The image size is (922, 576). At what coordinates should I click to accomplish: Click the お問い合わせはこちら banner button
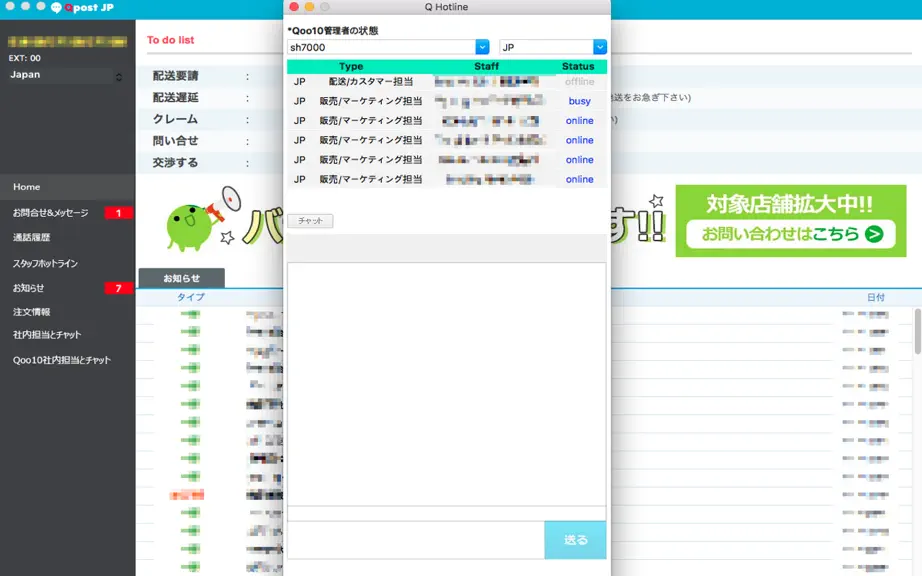point(790,234)
